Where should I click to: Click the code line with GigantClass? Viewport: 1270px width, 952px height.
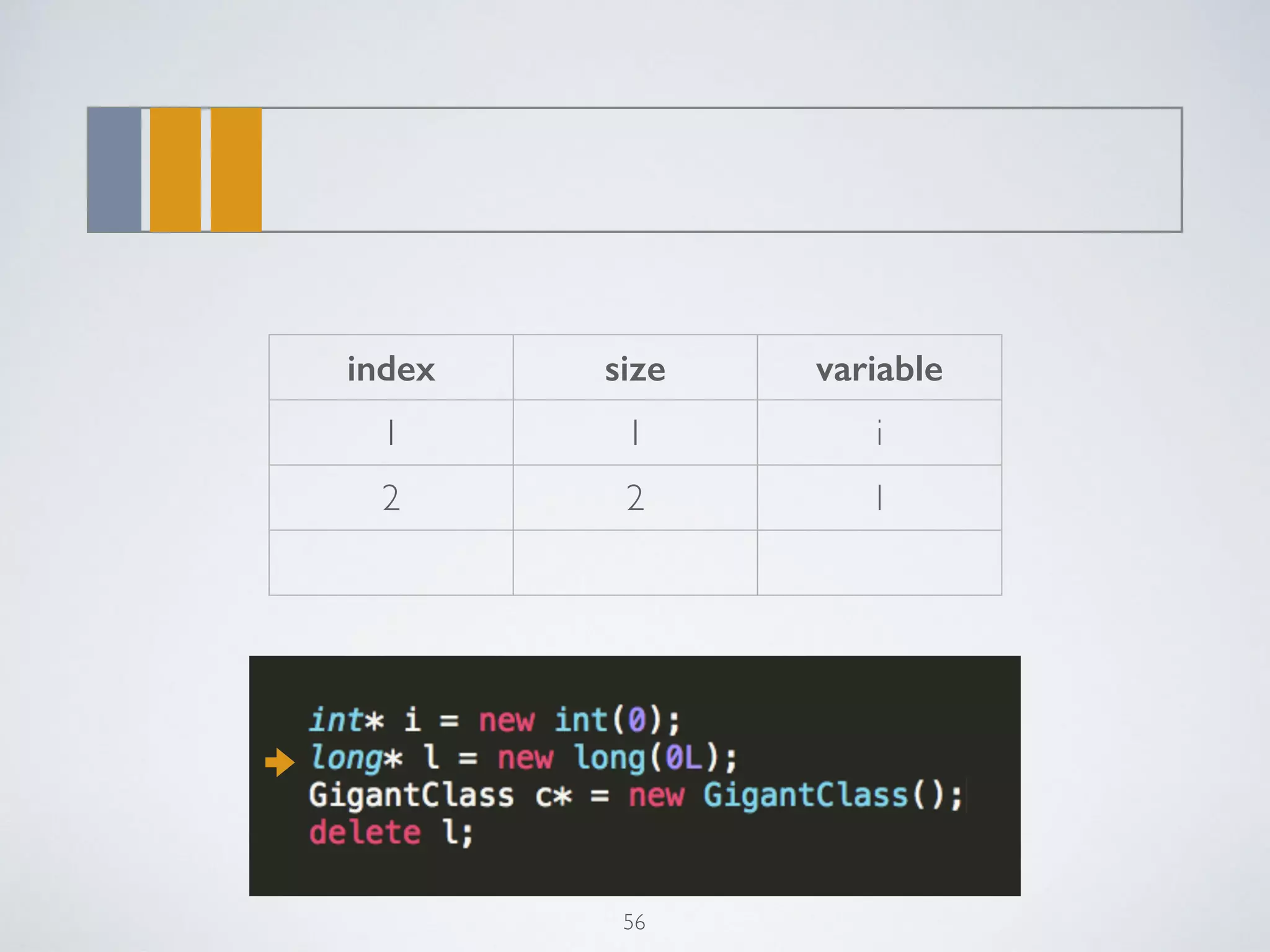[636, 795]
